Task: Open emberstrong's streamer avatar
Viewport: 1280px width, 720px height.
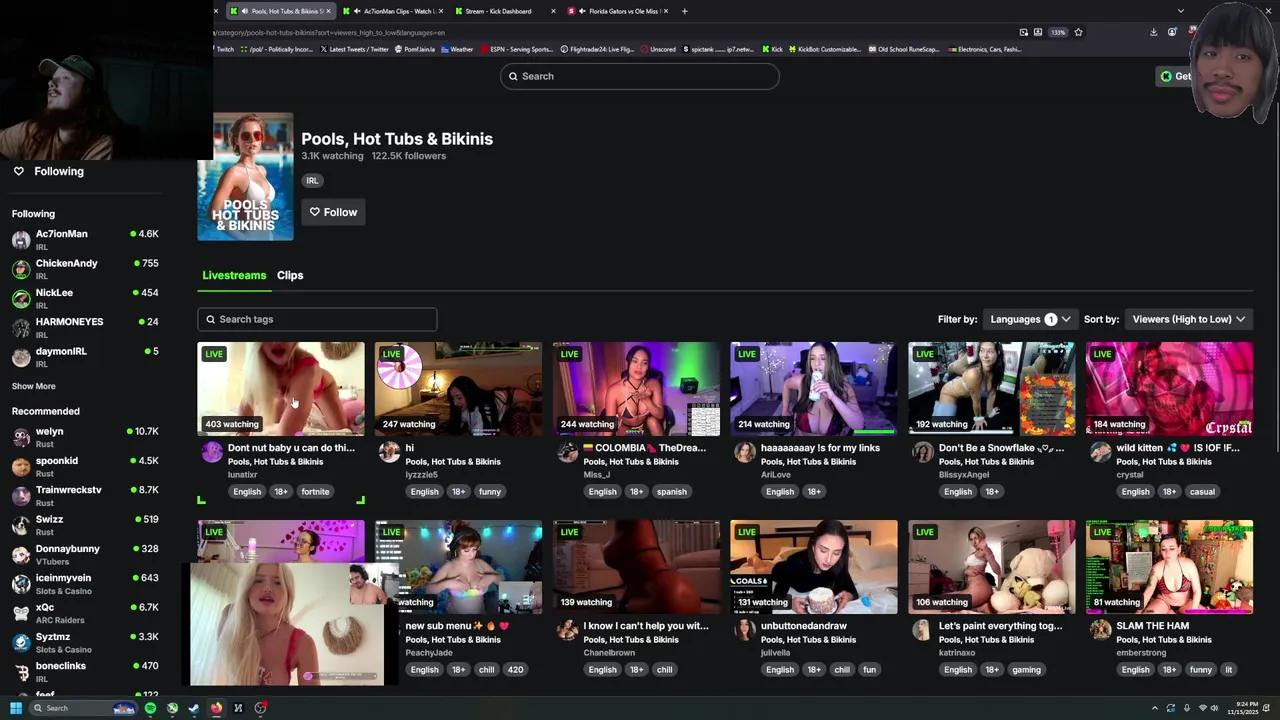Action: click(x=1100, y=631)
